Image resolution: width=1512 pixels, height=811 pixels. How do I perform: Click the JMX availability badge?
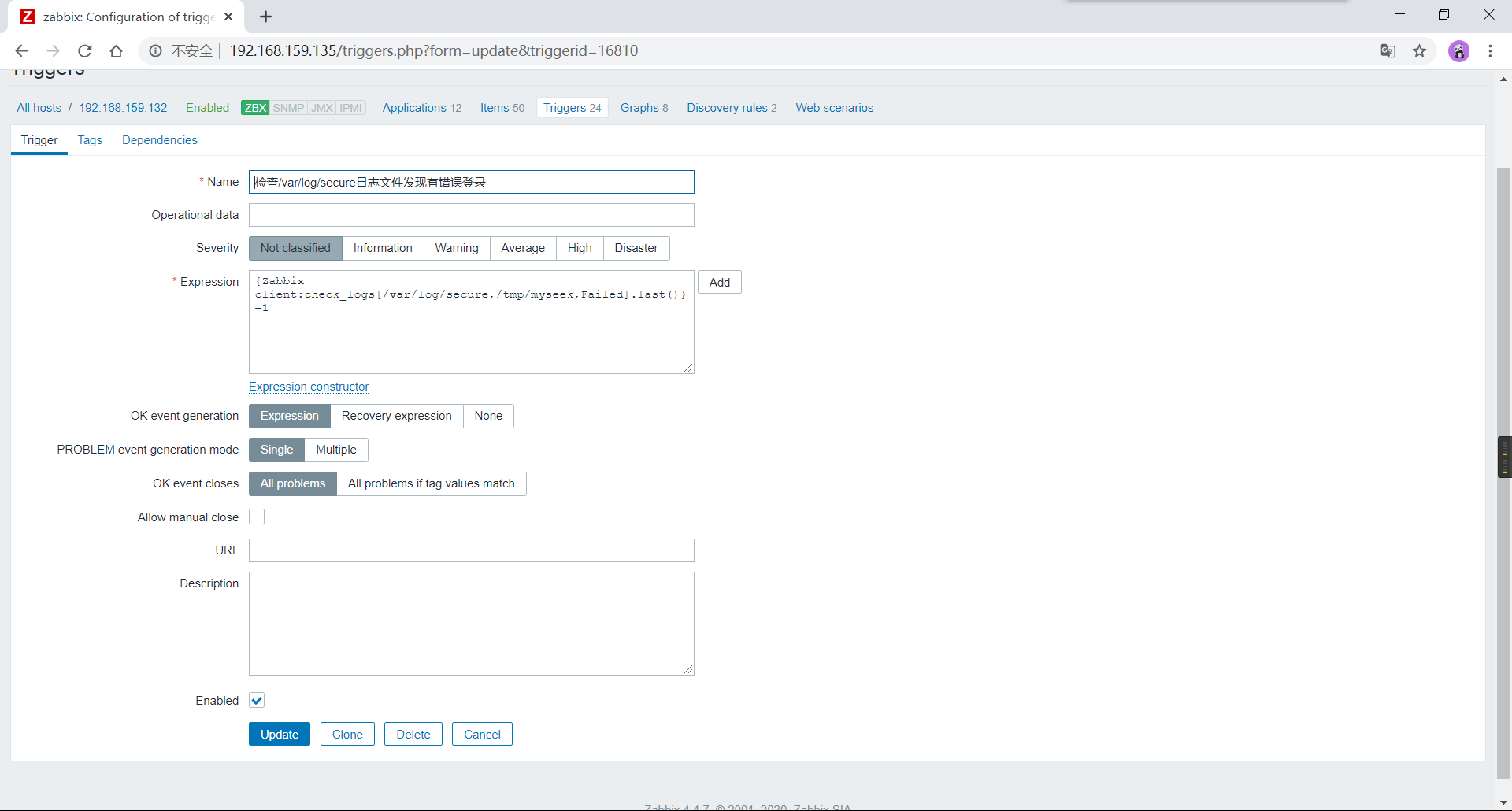click(322, 108)
